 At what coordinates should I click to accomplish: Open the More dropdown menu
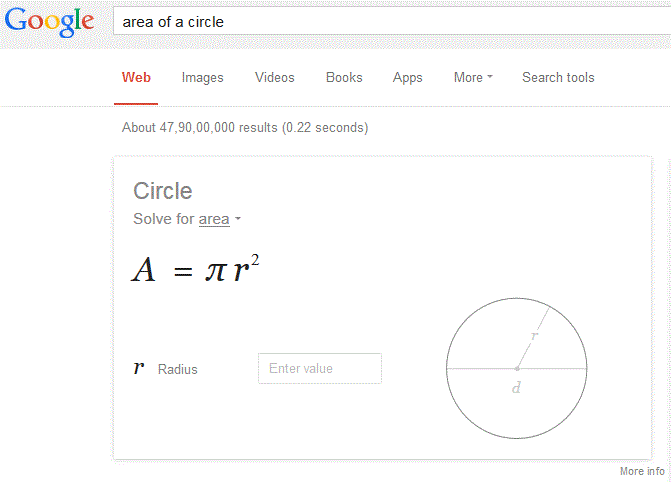472,77
